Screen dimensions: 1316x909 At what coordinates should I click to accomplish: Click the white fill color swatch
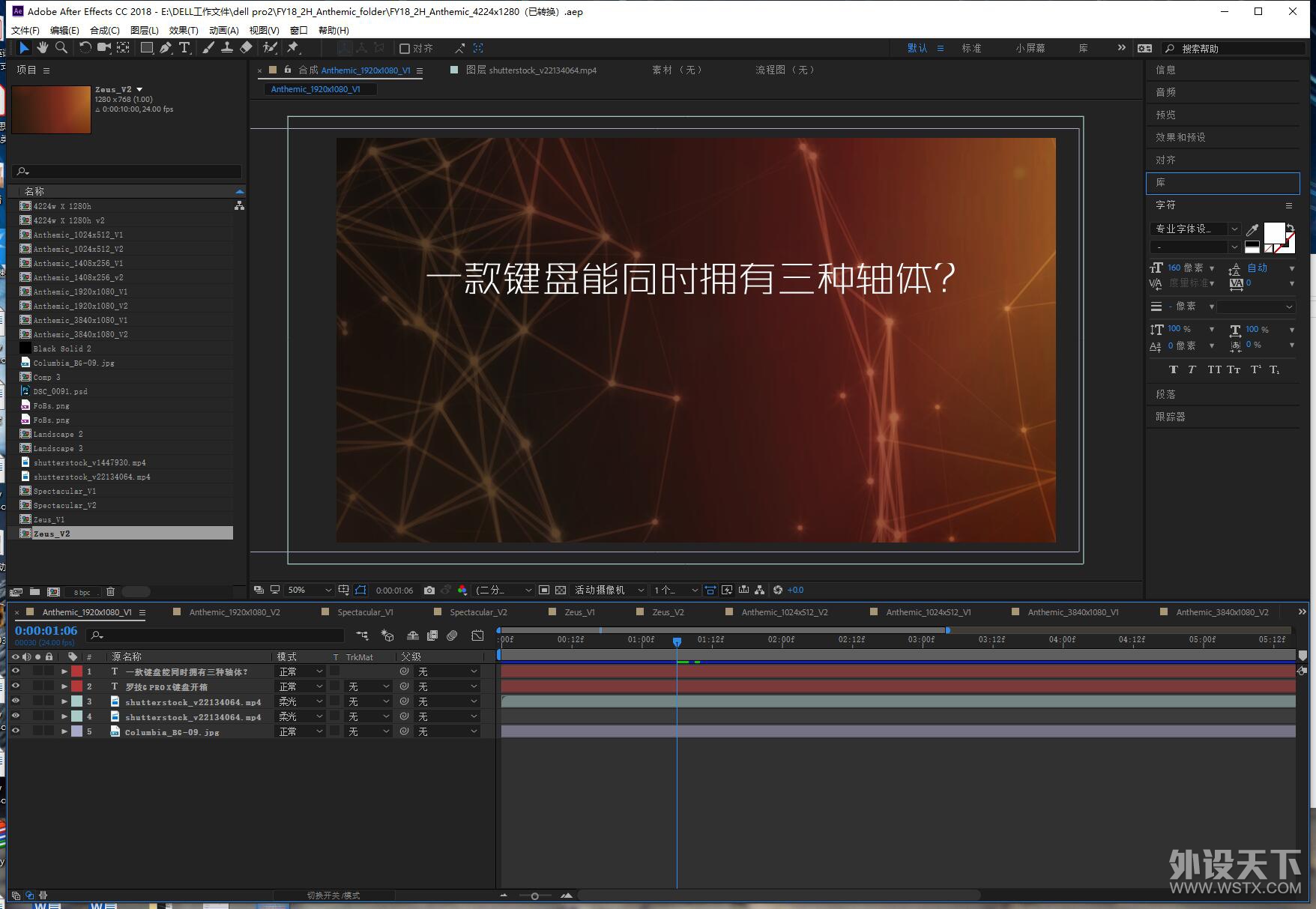pos(1274,233)
